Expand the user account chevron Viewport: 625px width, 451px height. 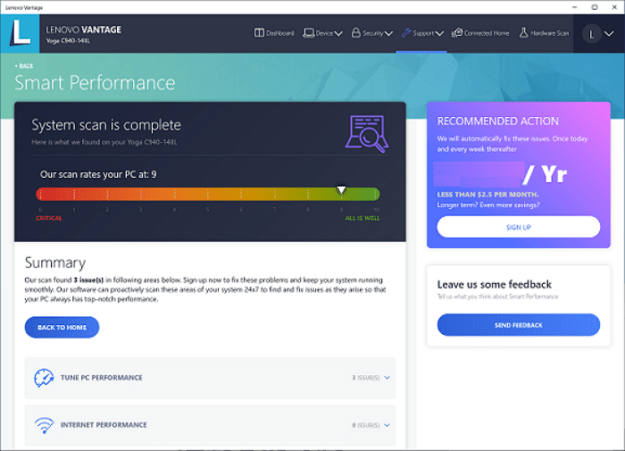pos(609,34)
